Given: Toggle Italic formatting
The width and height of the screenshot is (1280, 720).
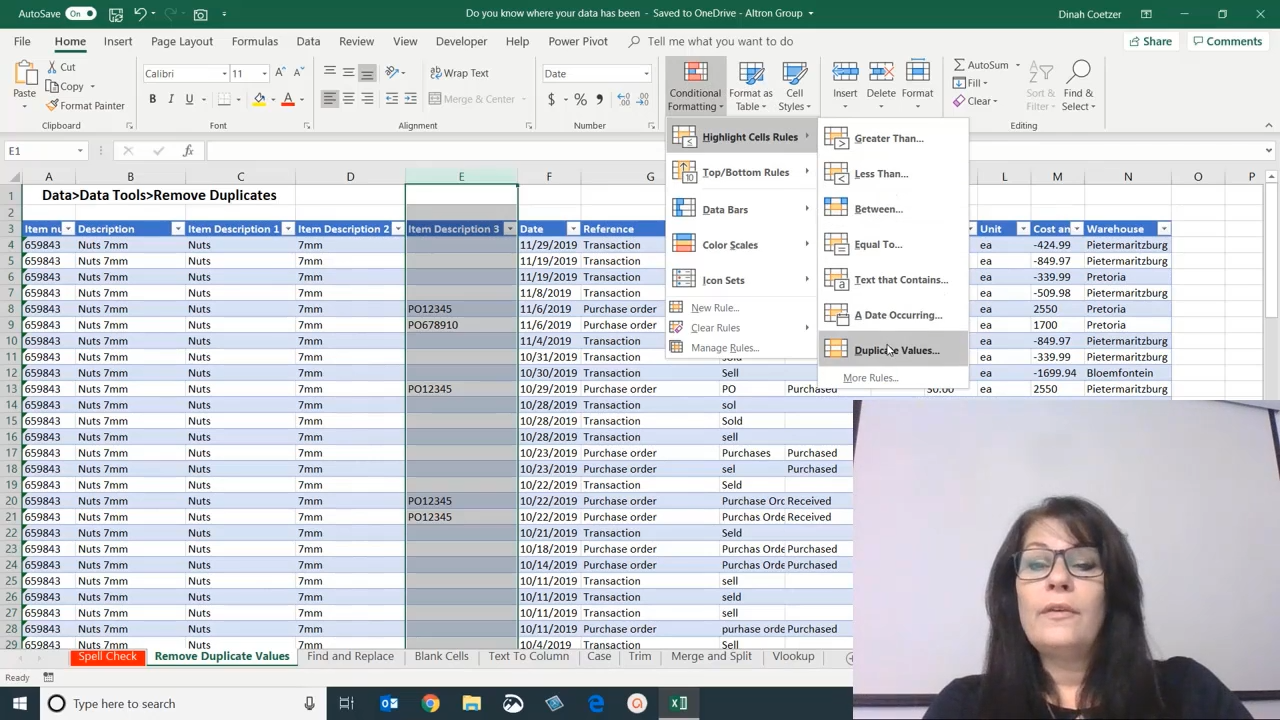Looking at the screenshot, I should [x=171, y=99].
